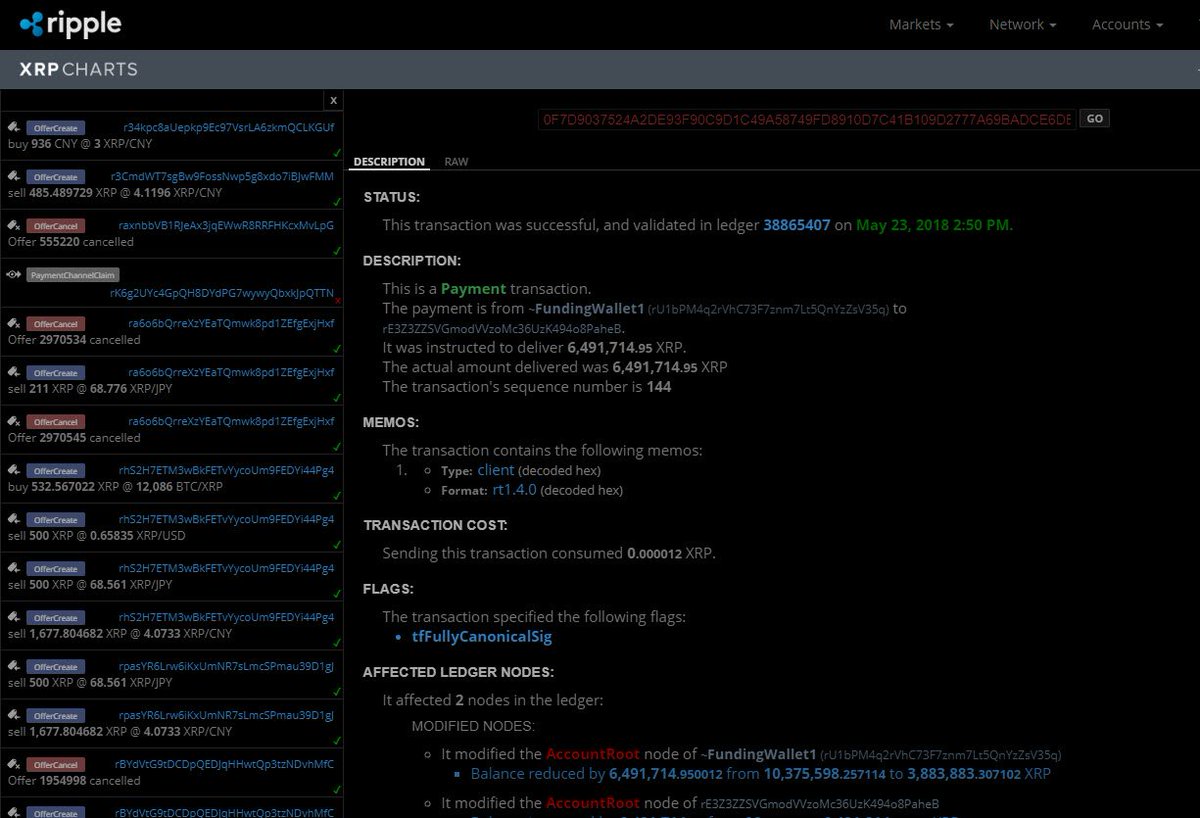Close the transaction feed panel with the x button
The width and height of the screenshot is (1200, 818).
coord(334,100)
